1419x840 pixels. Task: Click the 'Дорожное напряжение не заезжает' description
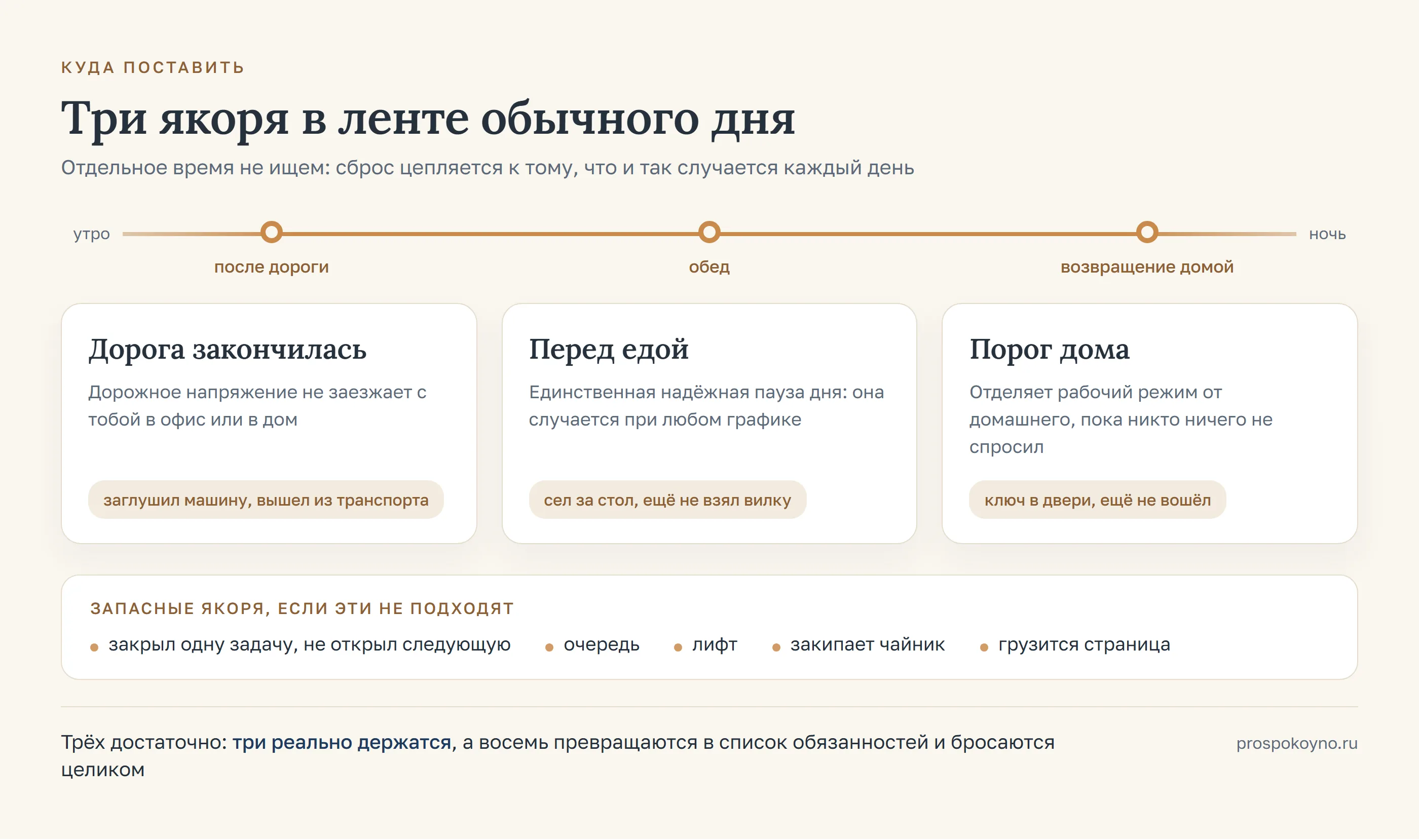(257, 405)
